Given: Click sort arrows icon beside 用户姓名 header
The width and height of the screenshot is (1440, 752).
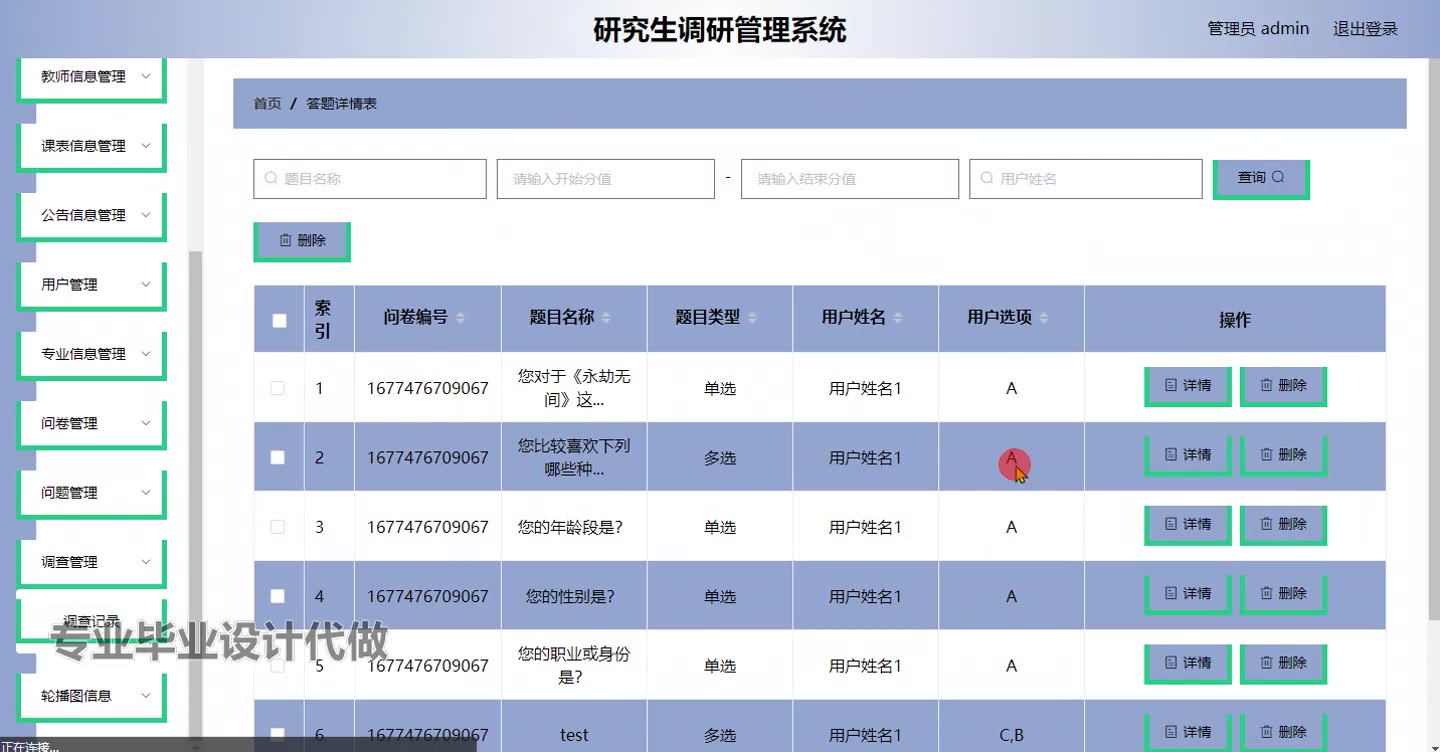Looking at the screenshot, I should [x=898, y=318].
